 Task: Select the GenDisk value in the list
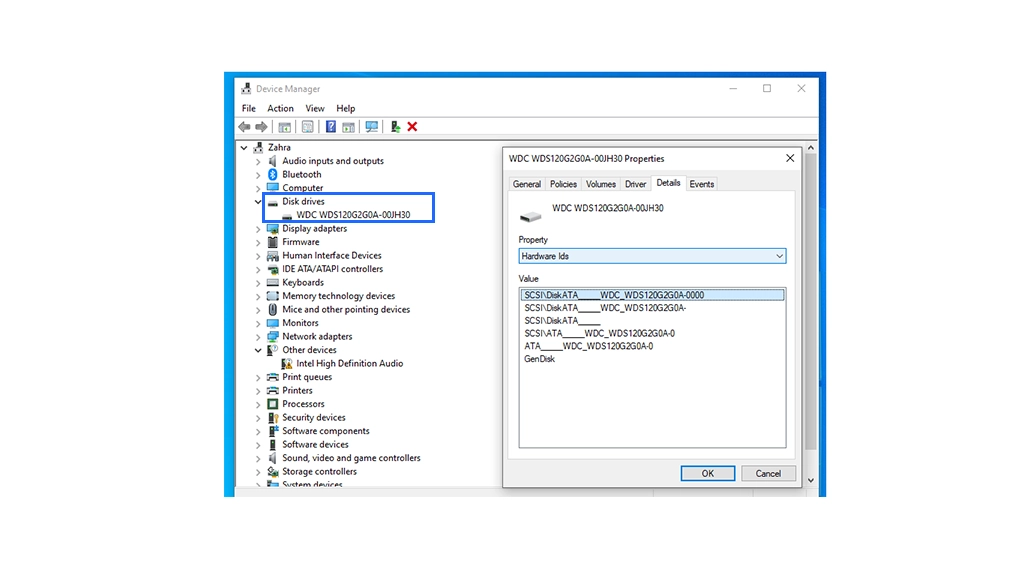[539, 359]
